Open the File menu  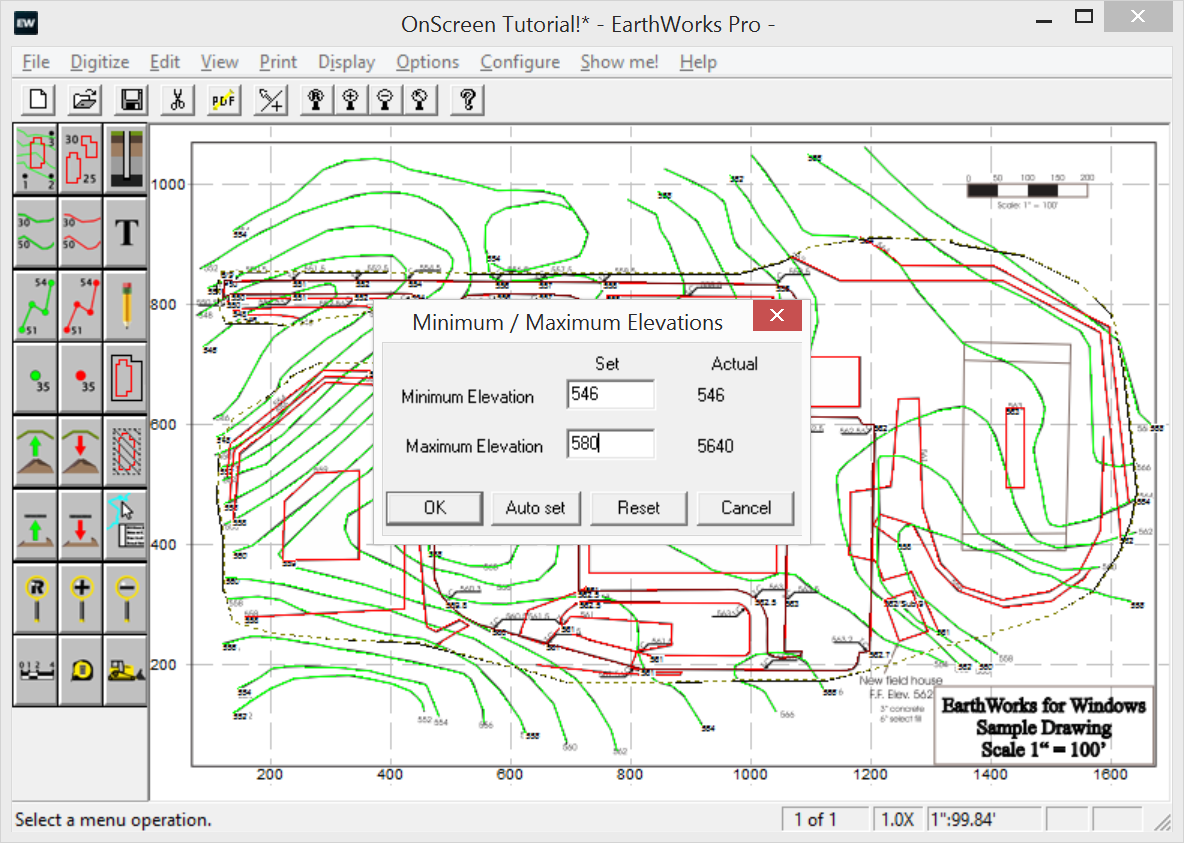[36, 62]
